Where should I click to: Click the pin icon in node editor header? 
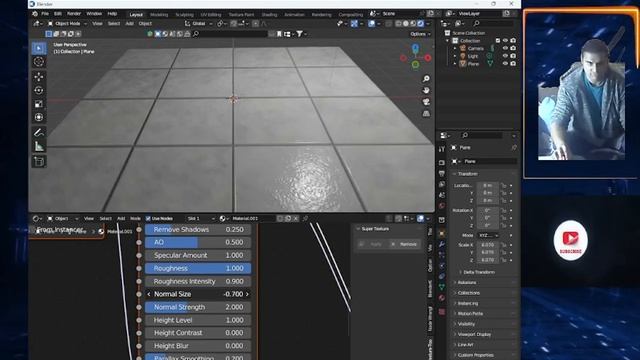click(305, 219)
